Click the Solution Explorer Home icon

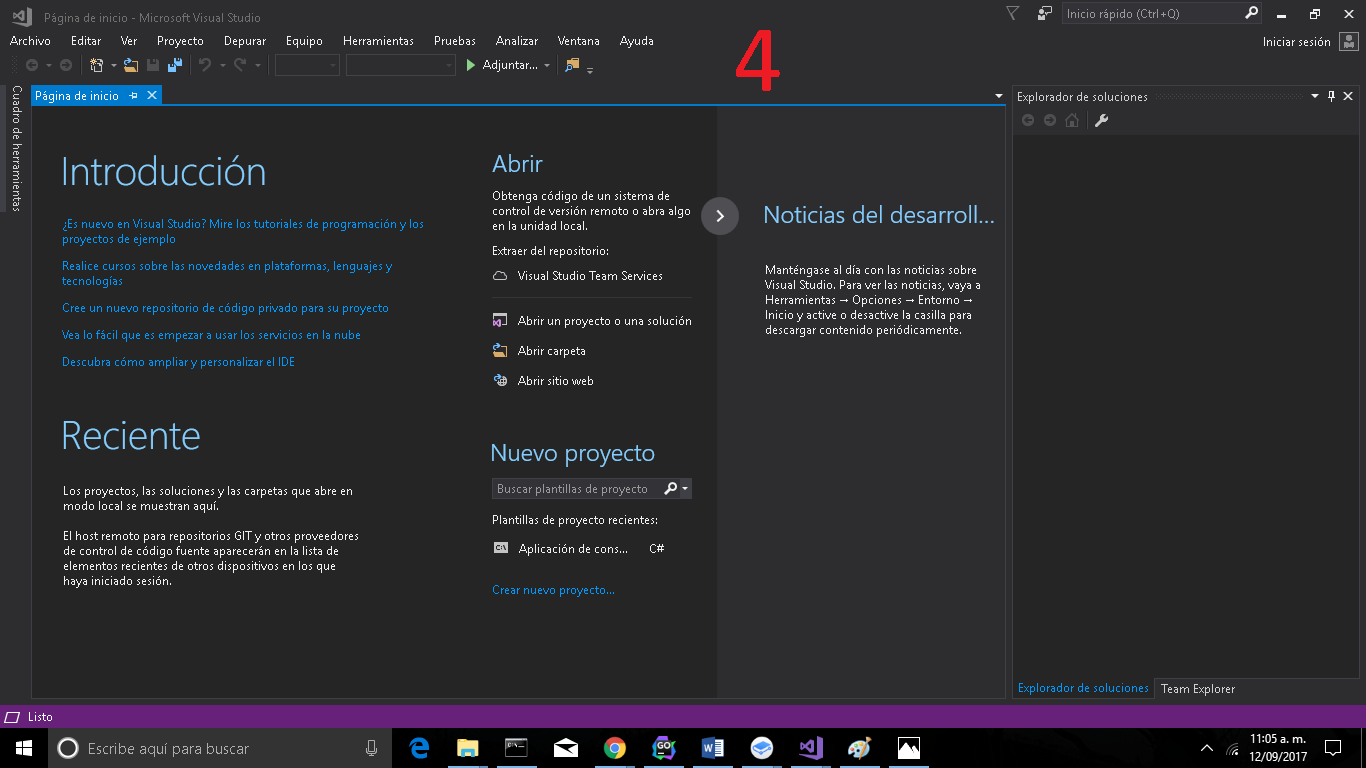(x=1072, y=120)
